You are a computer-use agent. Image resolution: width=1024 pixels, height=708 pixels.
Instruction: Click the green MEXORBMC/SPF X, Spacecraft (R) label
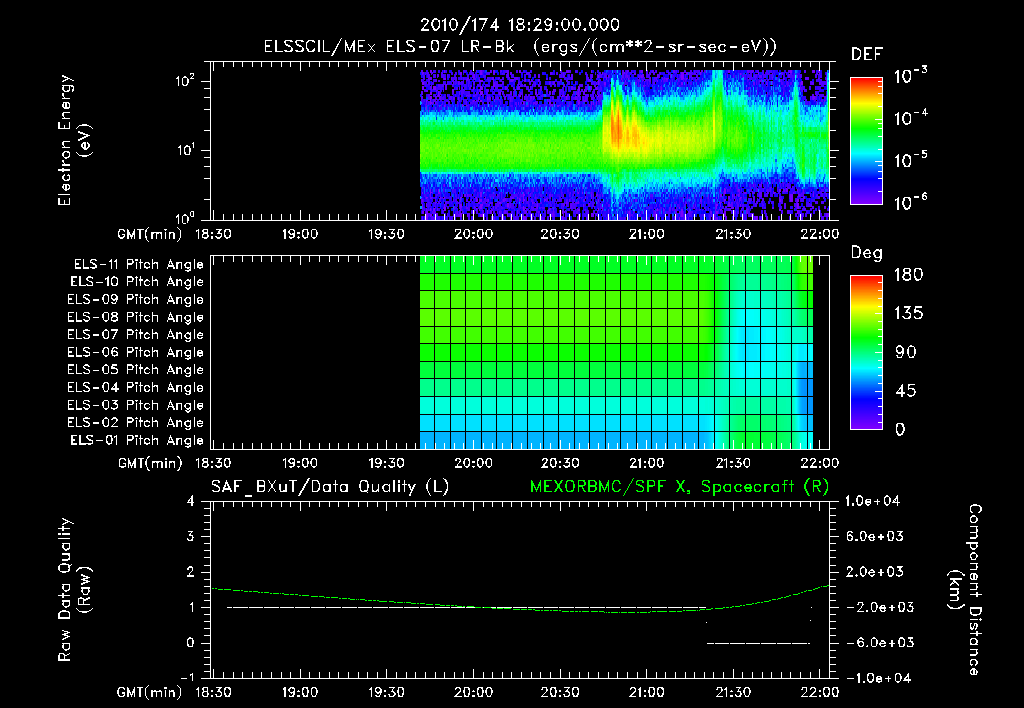(679, 487)
